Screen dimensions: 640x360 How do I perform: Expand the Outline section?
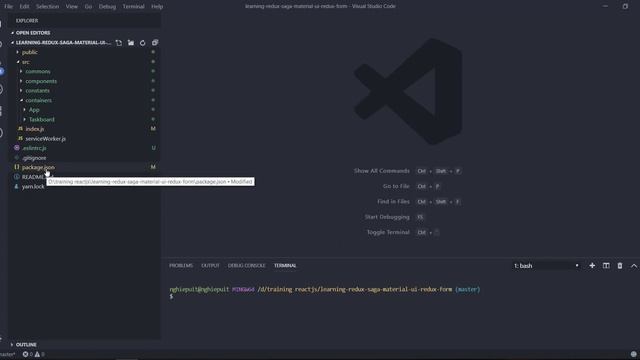26,345
